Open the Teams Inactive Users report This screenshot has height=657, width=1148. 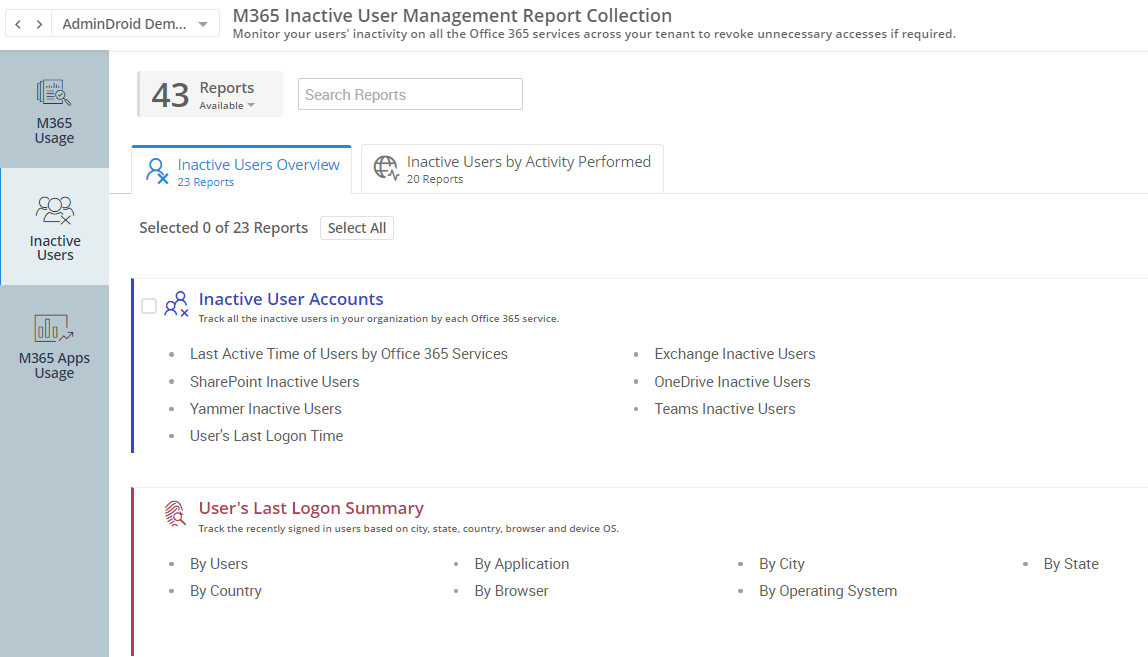(x=725, y=408)
